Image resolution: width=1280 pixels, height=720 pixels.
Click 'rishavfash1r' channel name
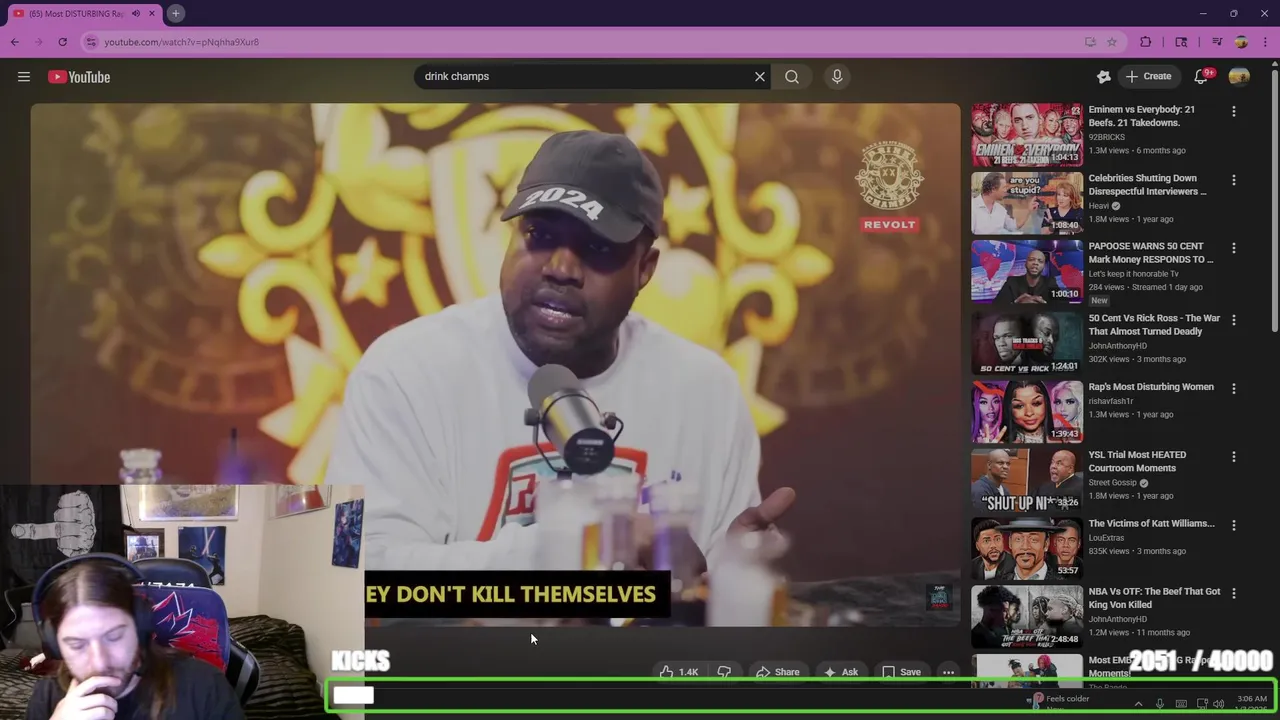[x=1111, y=401]
